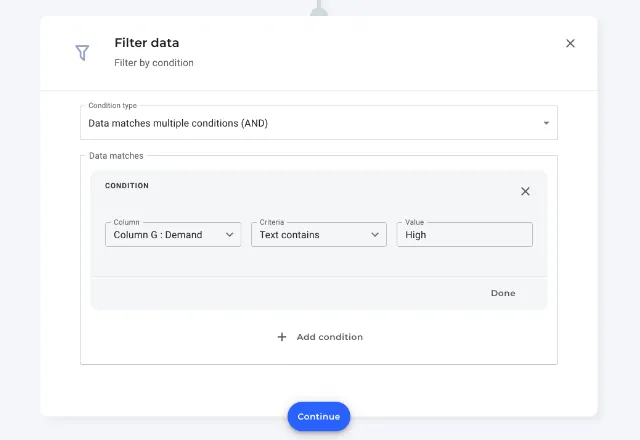The height and width of the screenshot is (440, 640).
Task: Click the chevron in the Column selector
Action: pos(229,235)
